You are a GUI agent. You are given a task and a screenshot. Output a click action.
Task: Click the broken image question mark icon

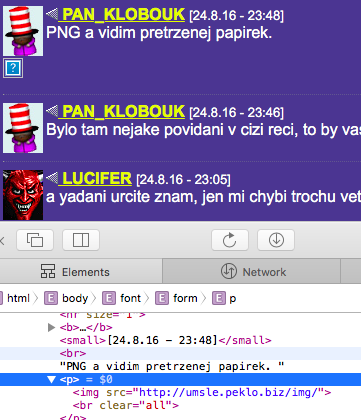pyautogui.click(x=13, y=68)
